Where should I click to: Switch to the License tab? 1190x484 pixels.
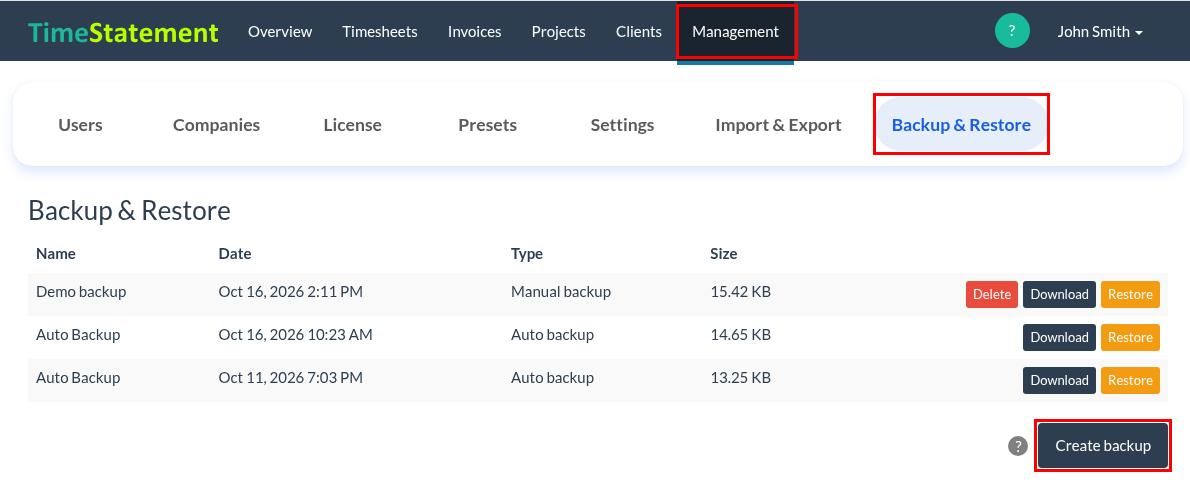click(352, 125)
